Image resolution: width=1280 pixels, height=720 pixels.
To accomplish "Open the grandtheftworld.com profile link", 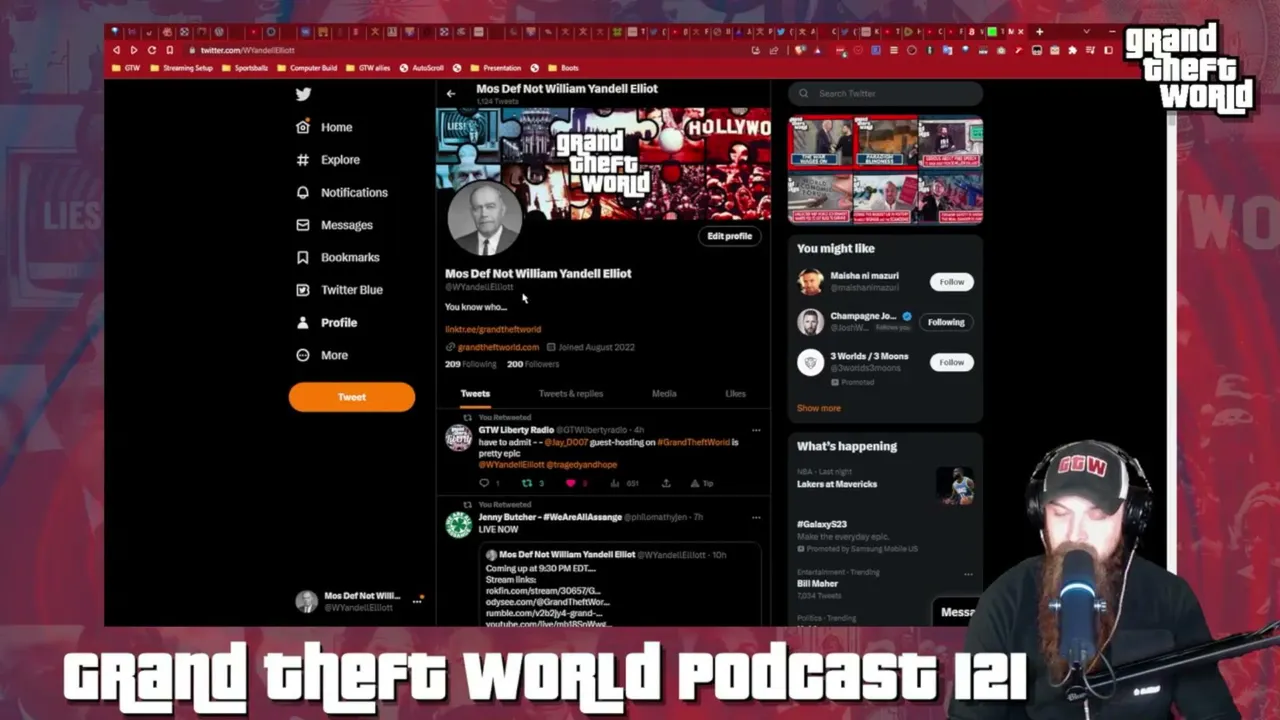I will click(498, 347).
